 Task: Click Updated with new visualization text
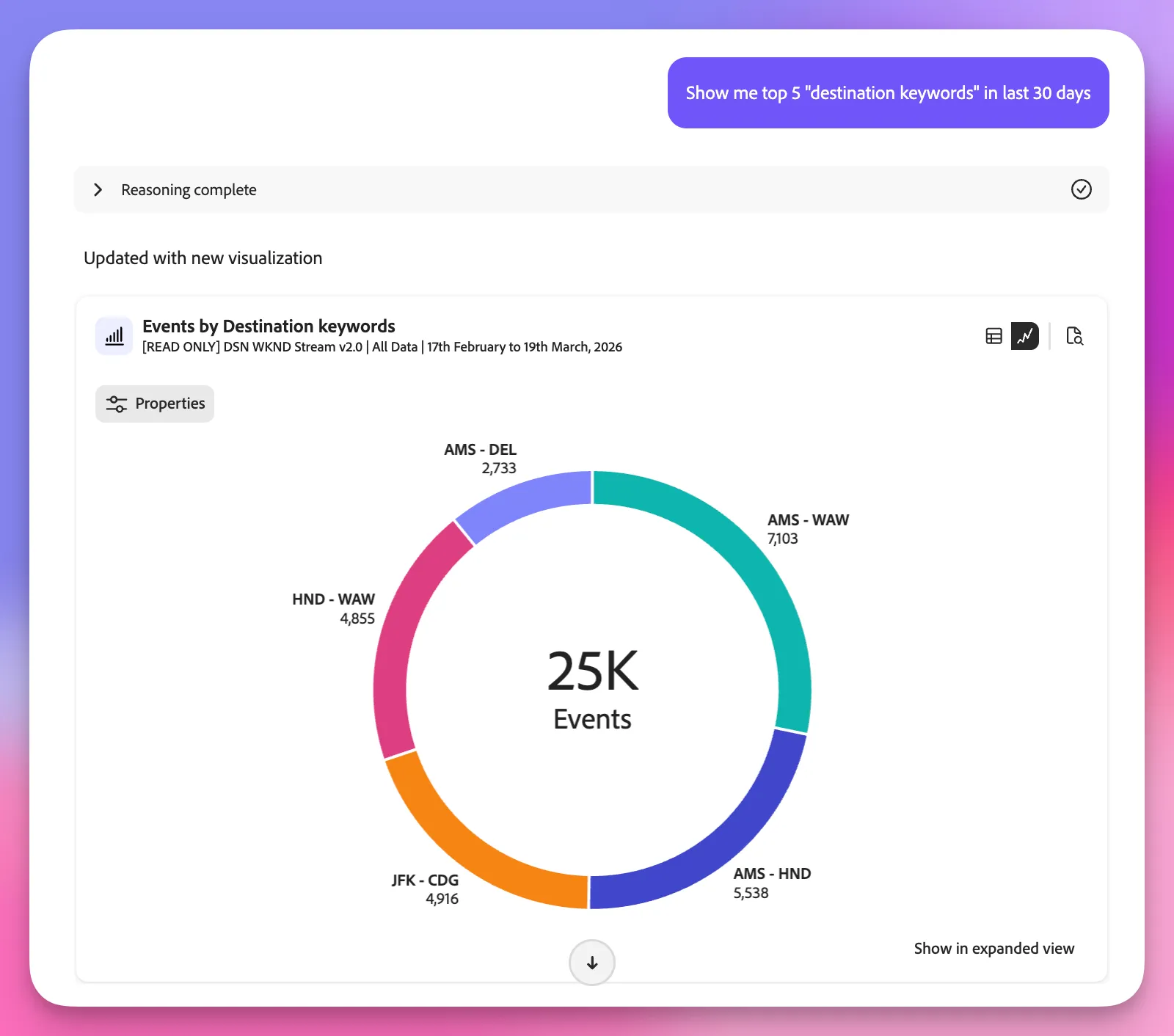[x=203, y=258]
